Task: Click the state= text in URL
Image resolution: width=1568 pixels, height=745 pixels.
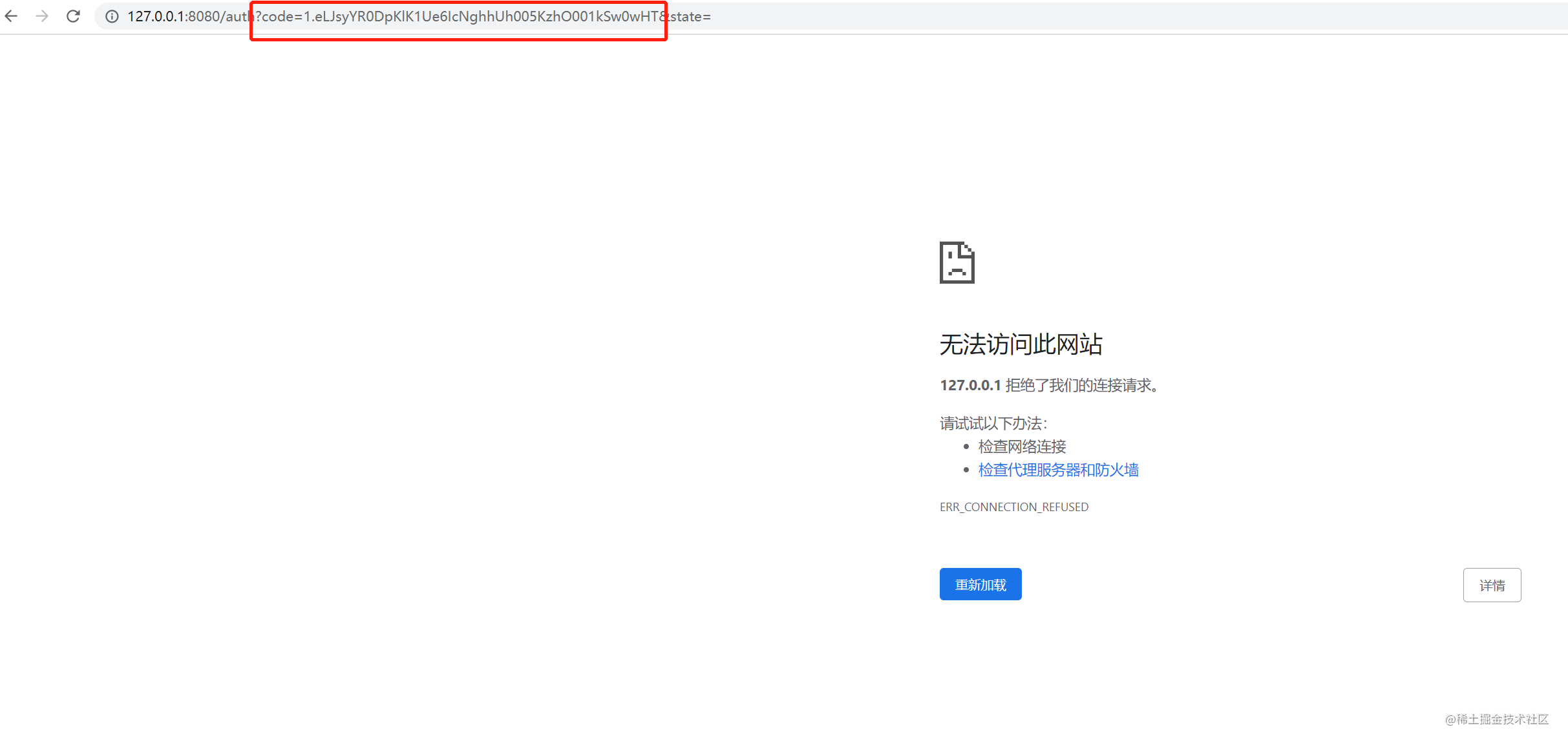Action: (x=690, y=17)
